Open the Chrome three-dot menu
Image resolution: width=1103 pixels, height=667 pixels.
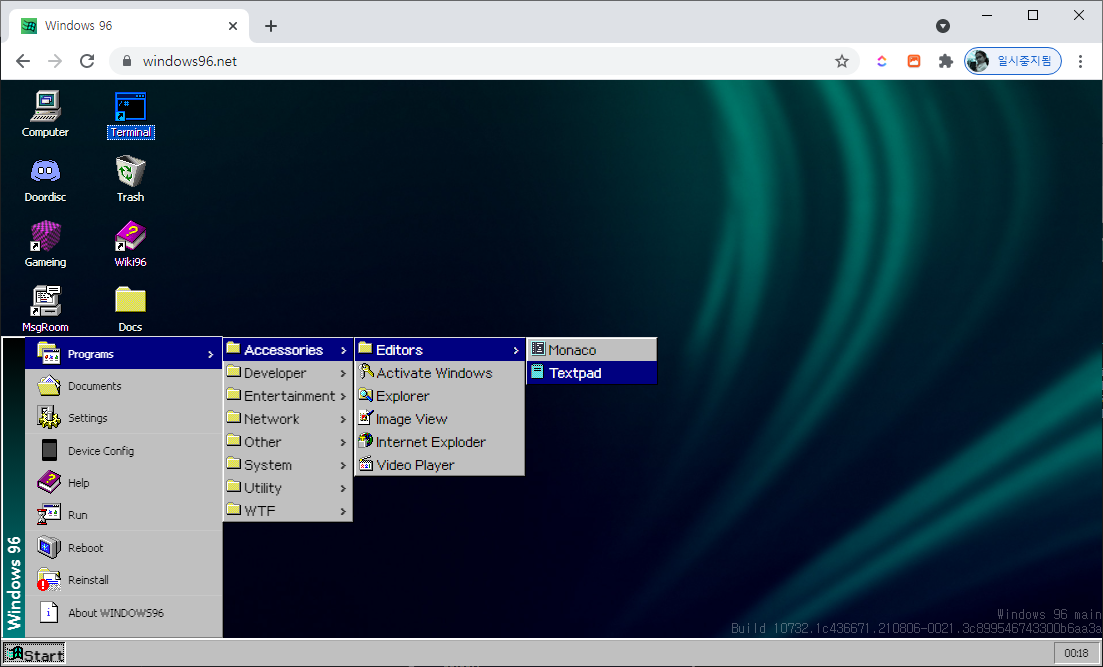click(1080, 61)
